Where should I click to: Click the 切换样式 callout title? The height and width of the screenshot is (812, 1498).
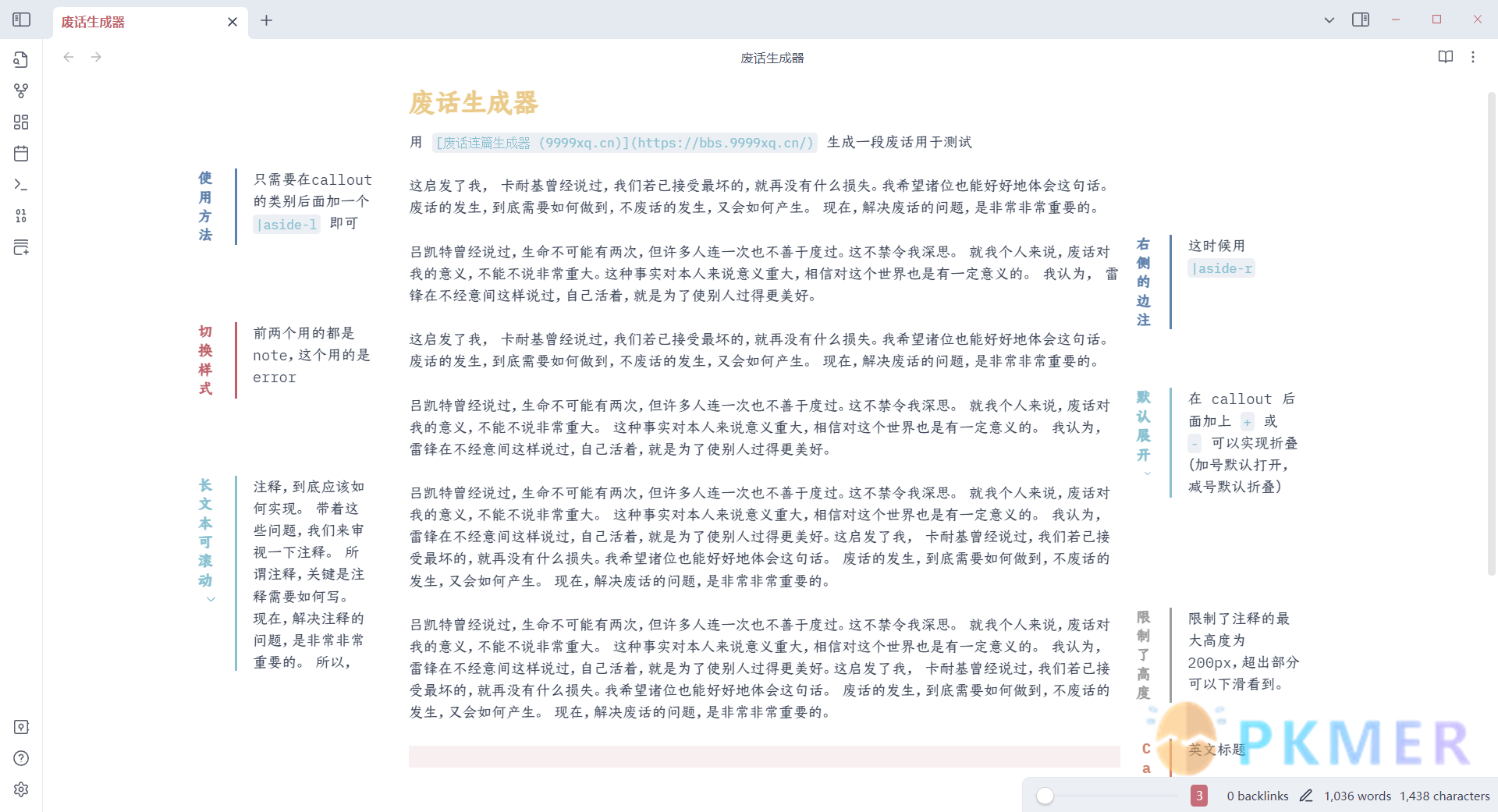205,360
